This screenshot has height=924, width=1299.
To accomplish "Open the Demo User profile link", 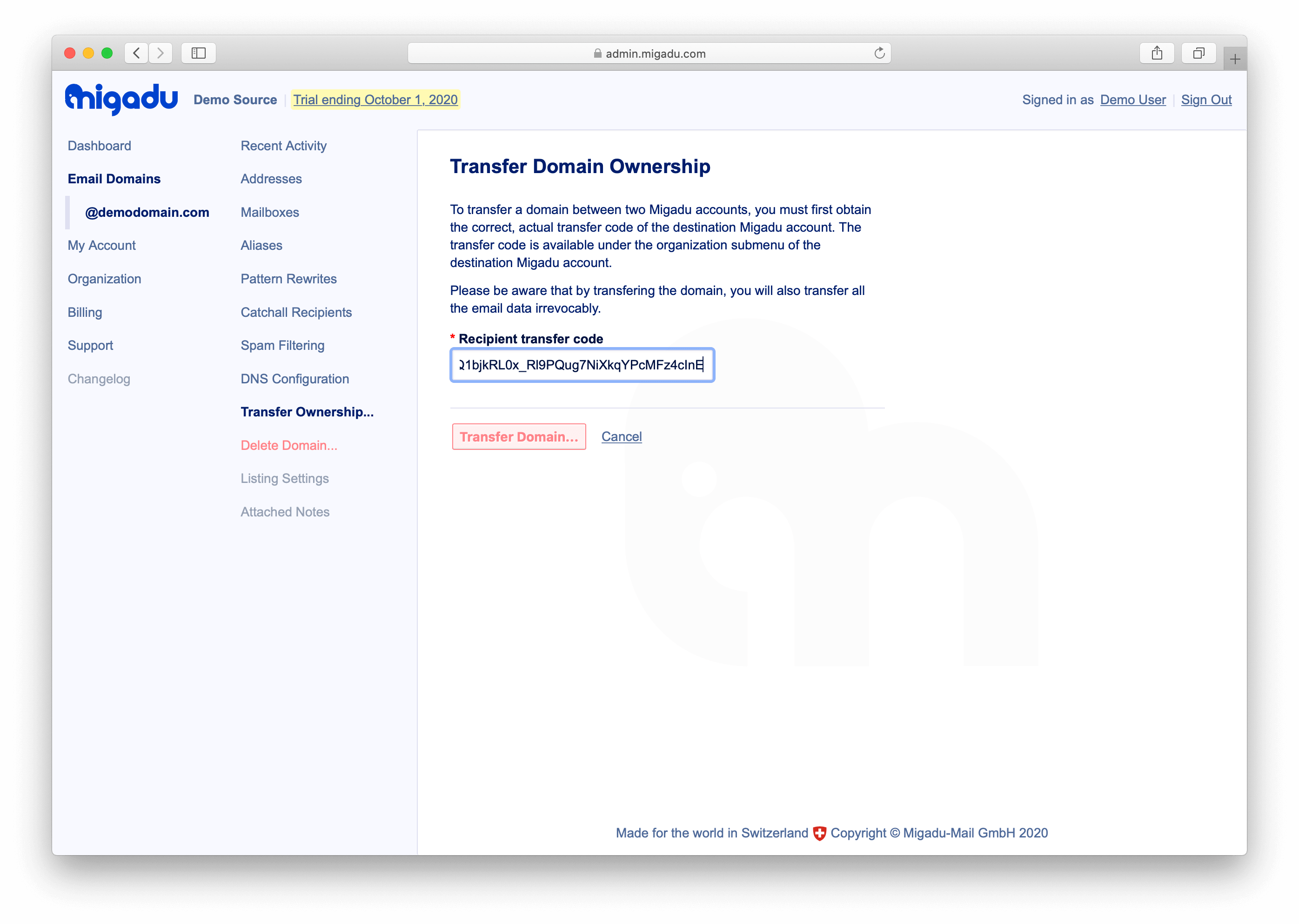I will (x=1132, y=100).
